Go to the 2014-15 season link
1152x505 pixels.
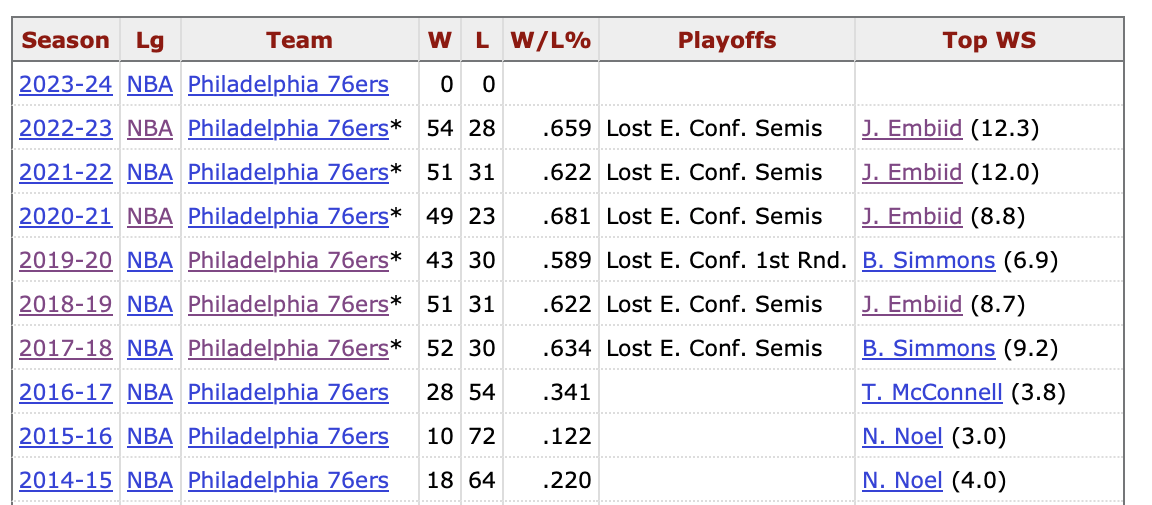(x=65, y=481)
